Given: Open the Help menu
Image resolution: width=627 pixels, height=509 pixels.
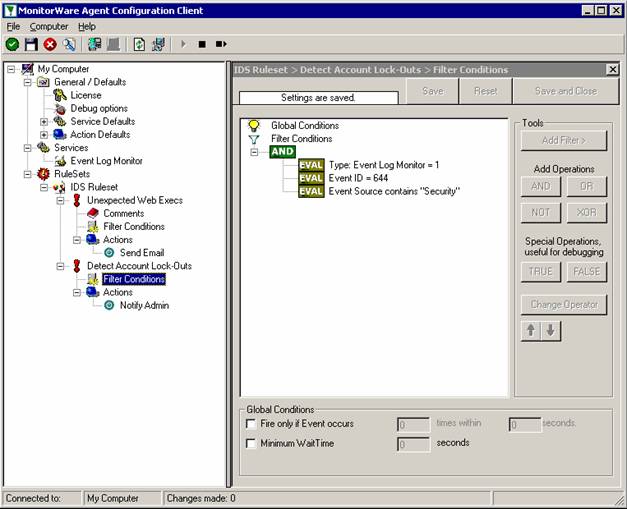Looking at the screenshot, I should (x=87, y=27).
